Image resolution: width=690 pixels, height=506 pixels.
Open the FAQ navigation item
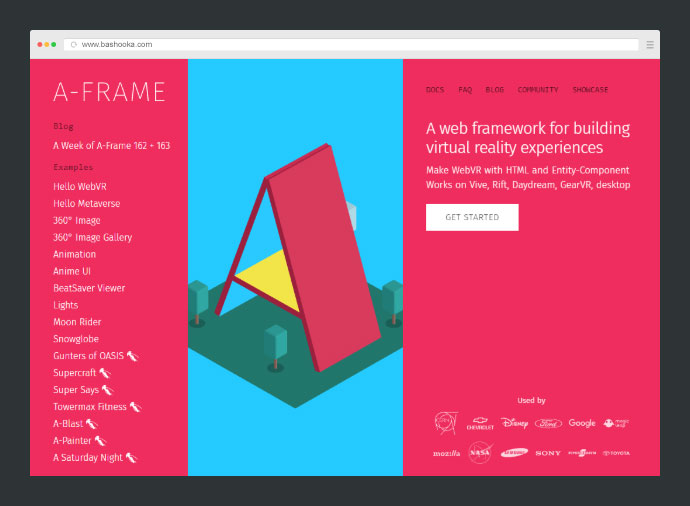(465, 90)
